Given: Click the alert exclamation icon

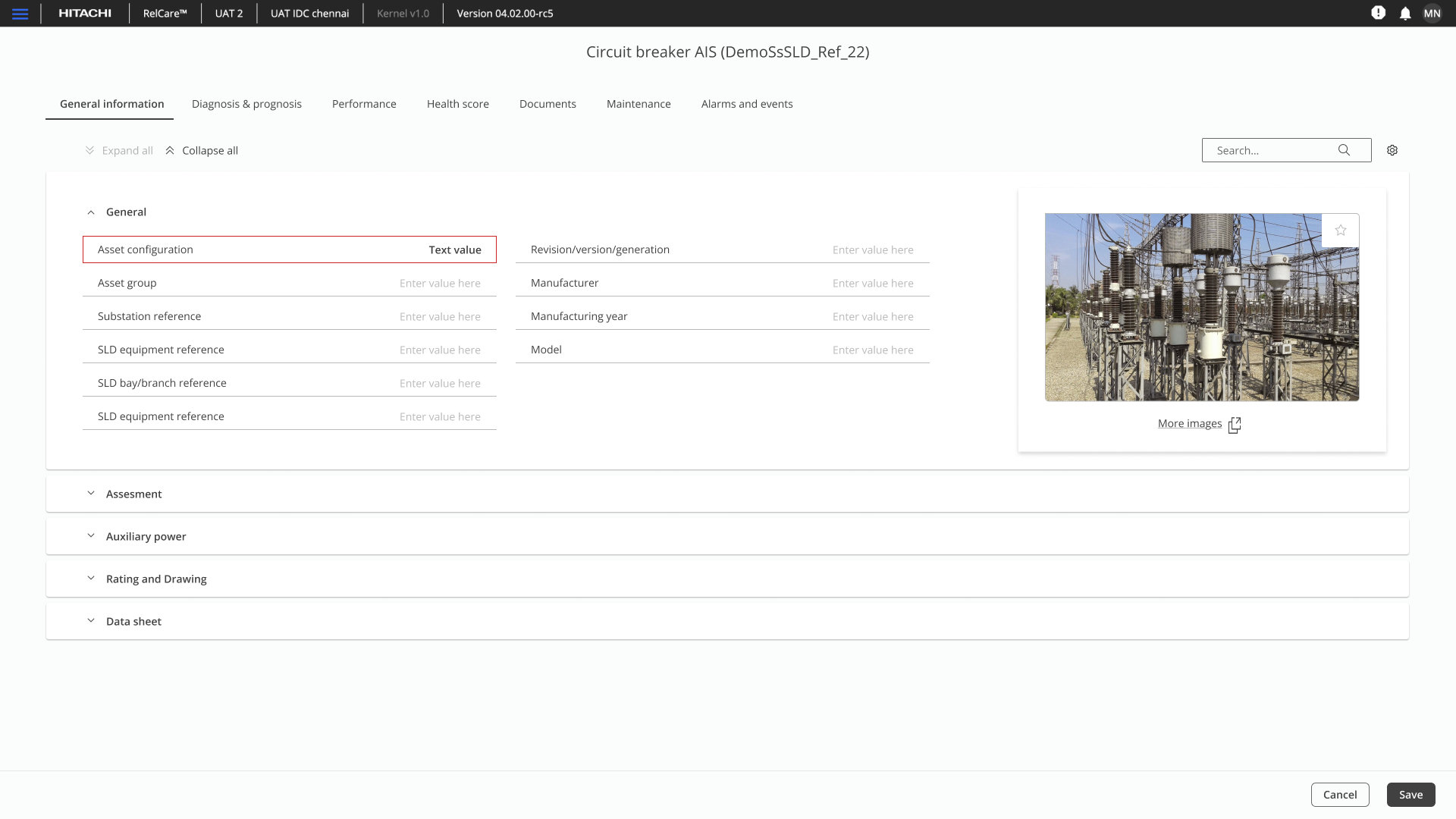Looking at the screenshot, I should [1379, 13].
